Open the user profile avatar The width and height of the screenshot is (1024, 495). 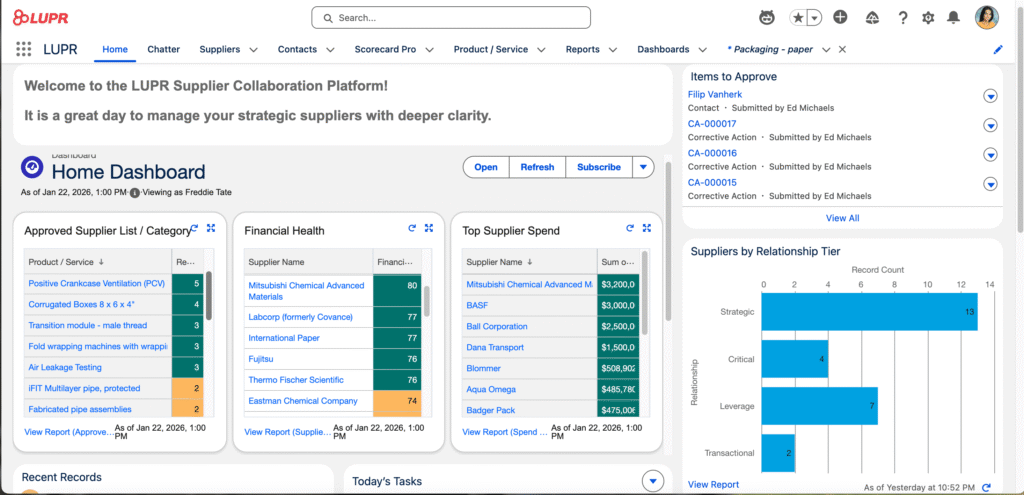coord(987,18)
